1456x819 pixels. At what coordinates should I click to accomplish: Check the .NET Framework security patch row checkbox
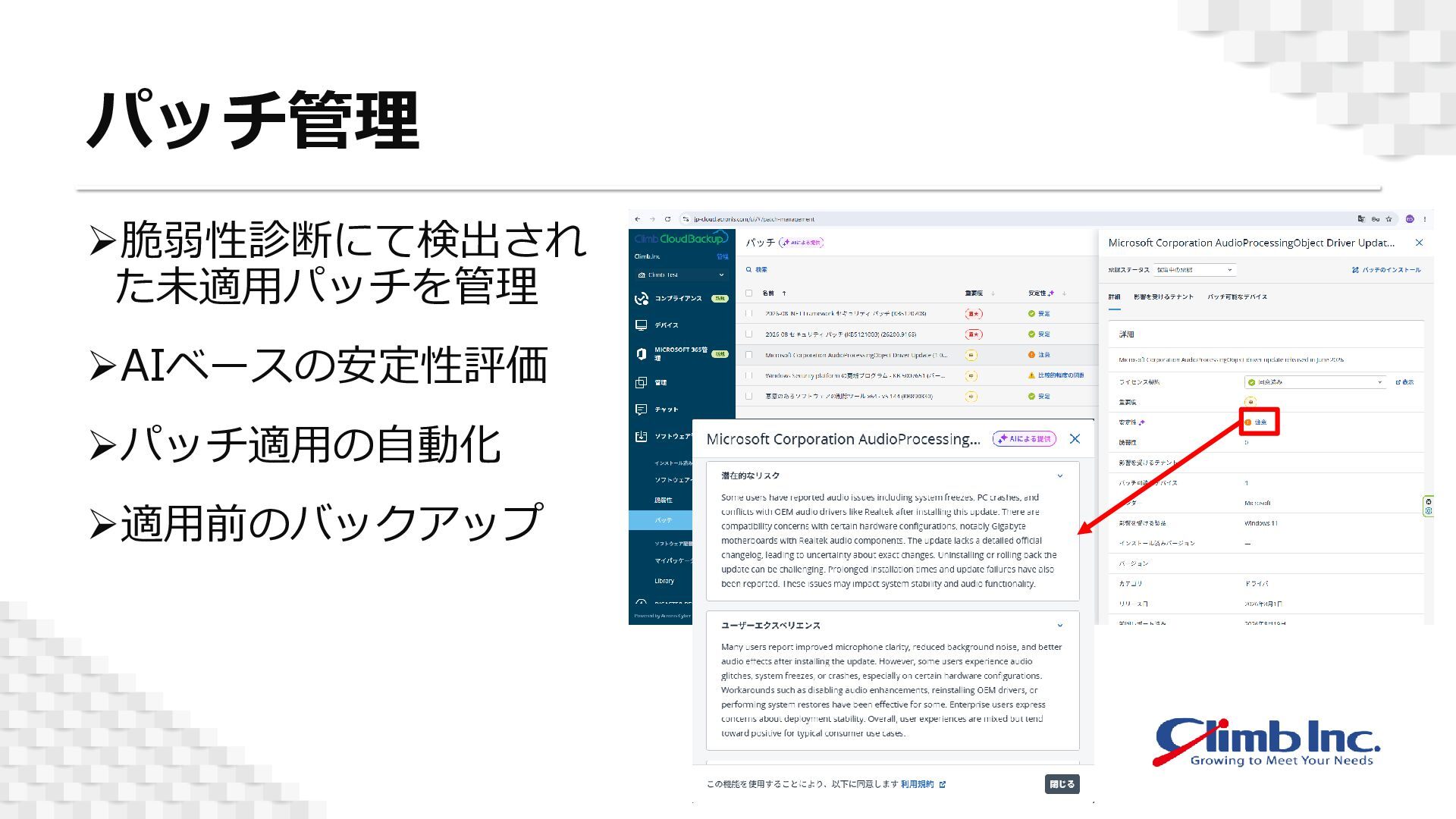(749, 313)
